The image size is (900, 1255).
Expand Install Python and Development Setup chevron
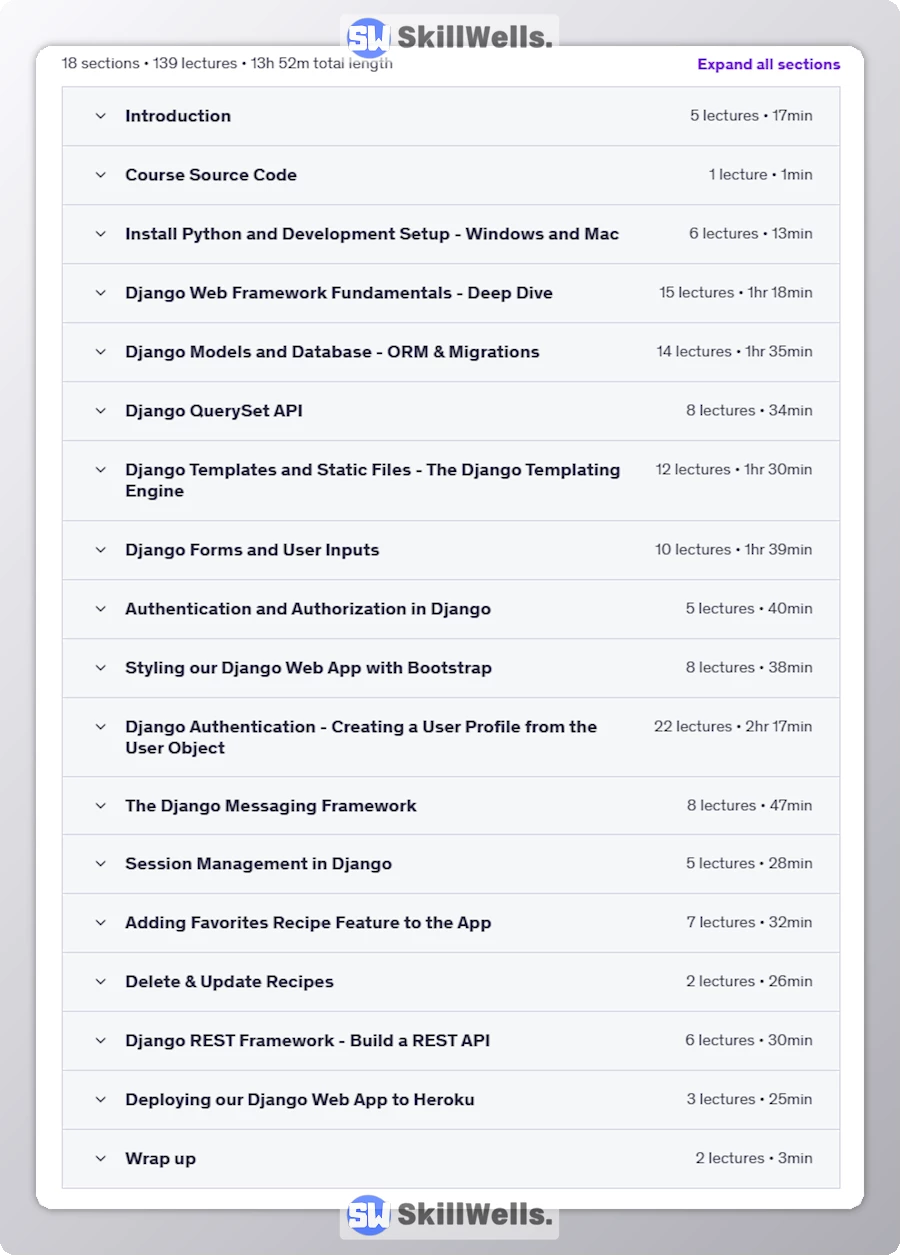click(x=100, y=234)
